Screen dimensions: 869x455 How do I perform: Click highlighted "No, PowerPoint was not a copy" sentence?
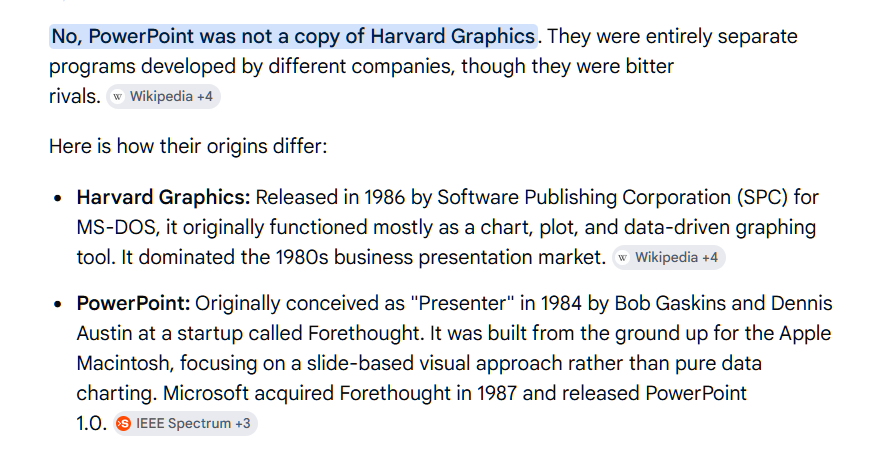point(293,37)
